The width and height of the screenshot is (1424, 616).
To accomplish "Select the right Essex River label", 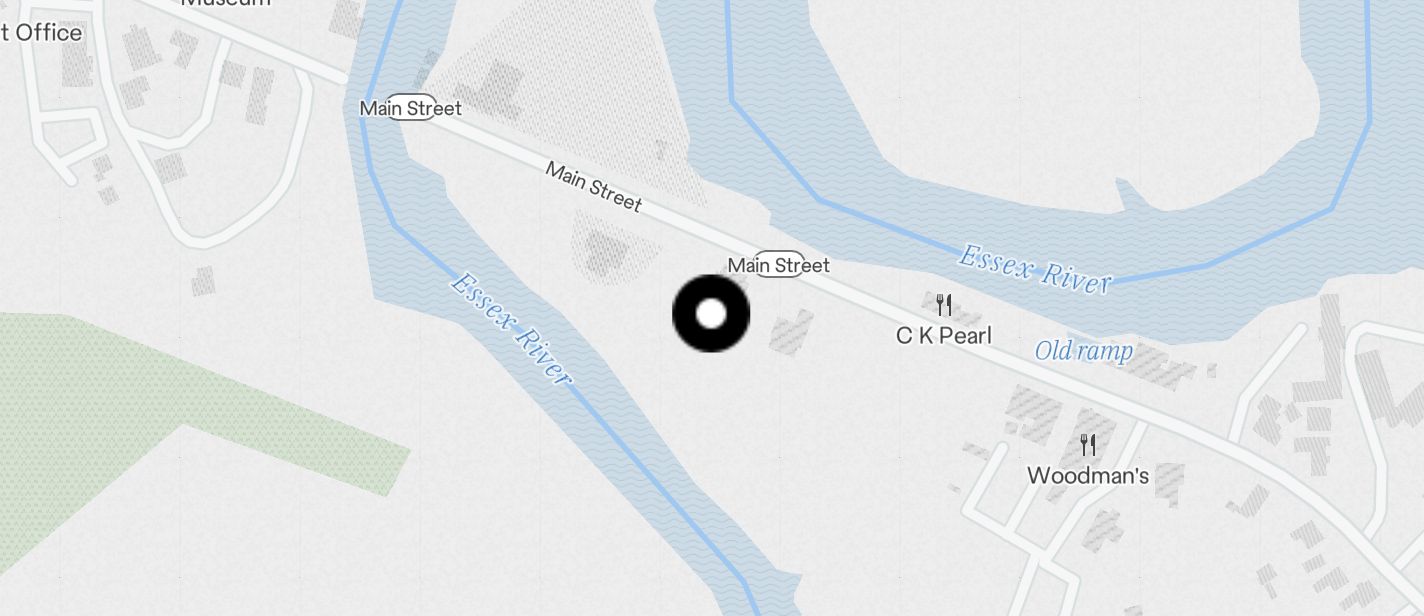I will (x=1035, y=269).
